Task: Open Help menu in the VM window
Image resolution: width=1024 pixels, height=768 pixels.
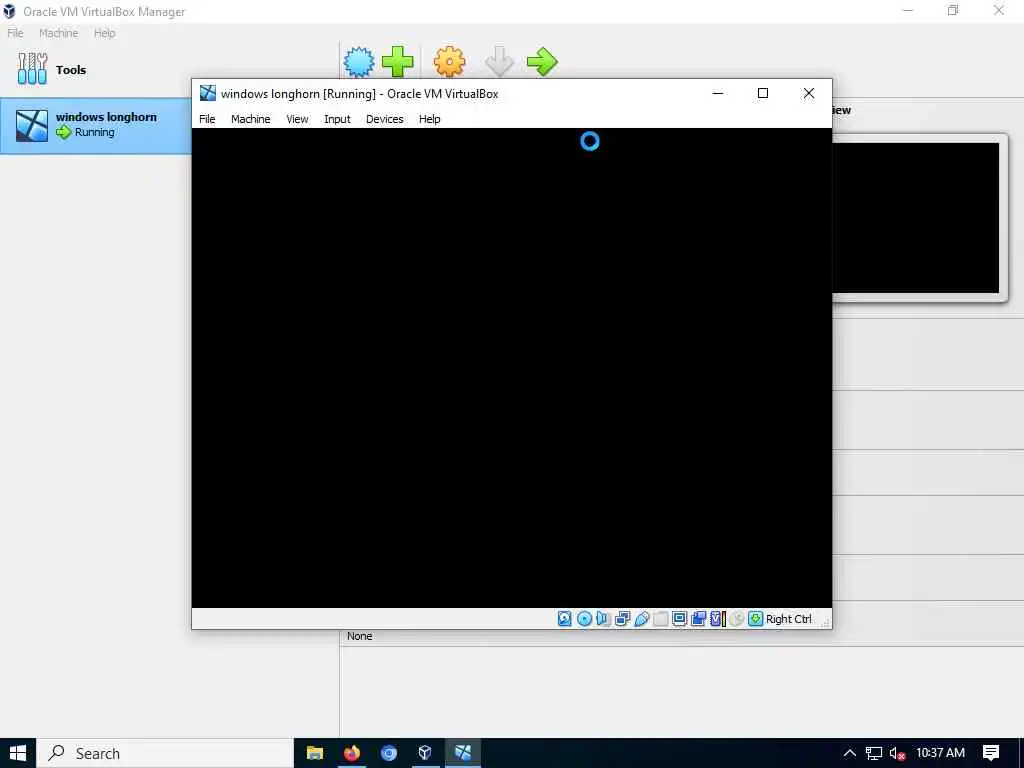Action: tap(430, 119)
